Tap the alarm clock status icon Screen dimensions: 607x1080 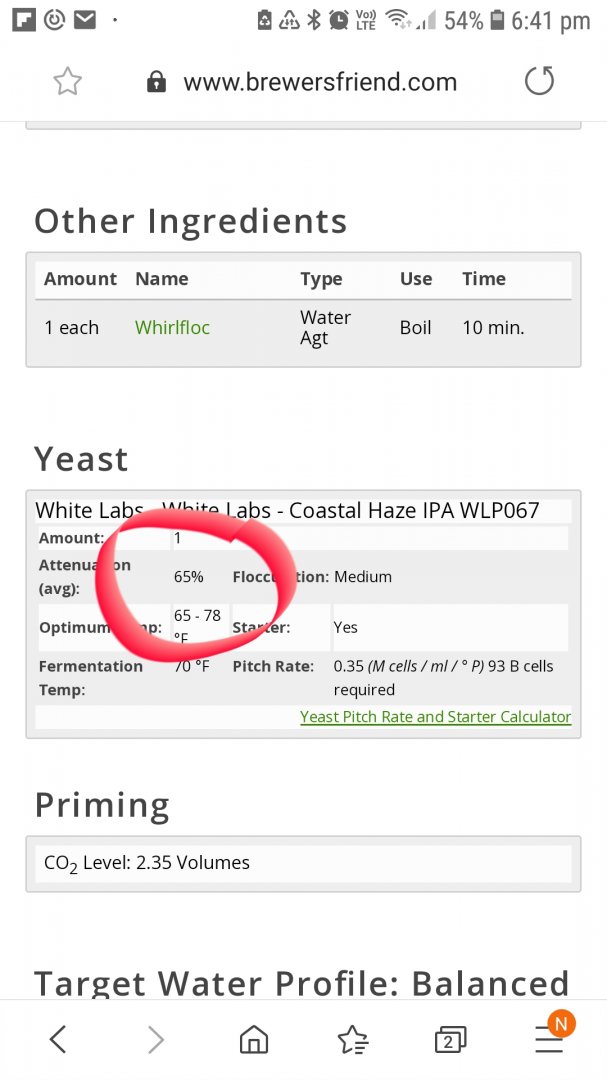tap(339, 20)
